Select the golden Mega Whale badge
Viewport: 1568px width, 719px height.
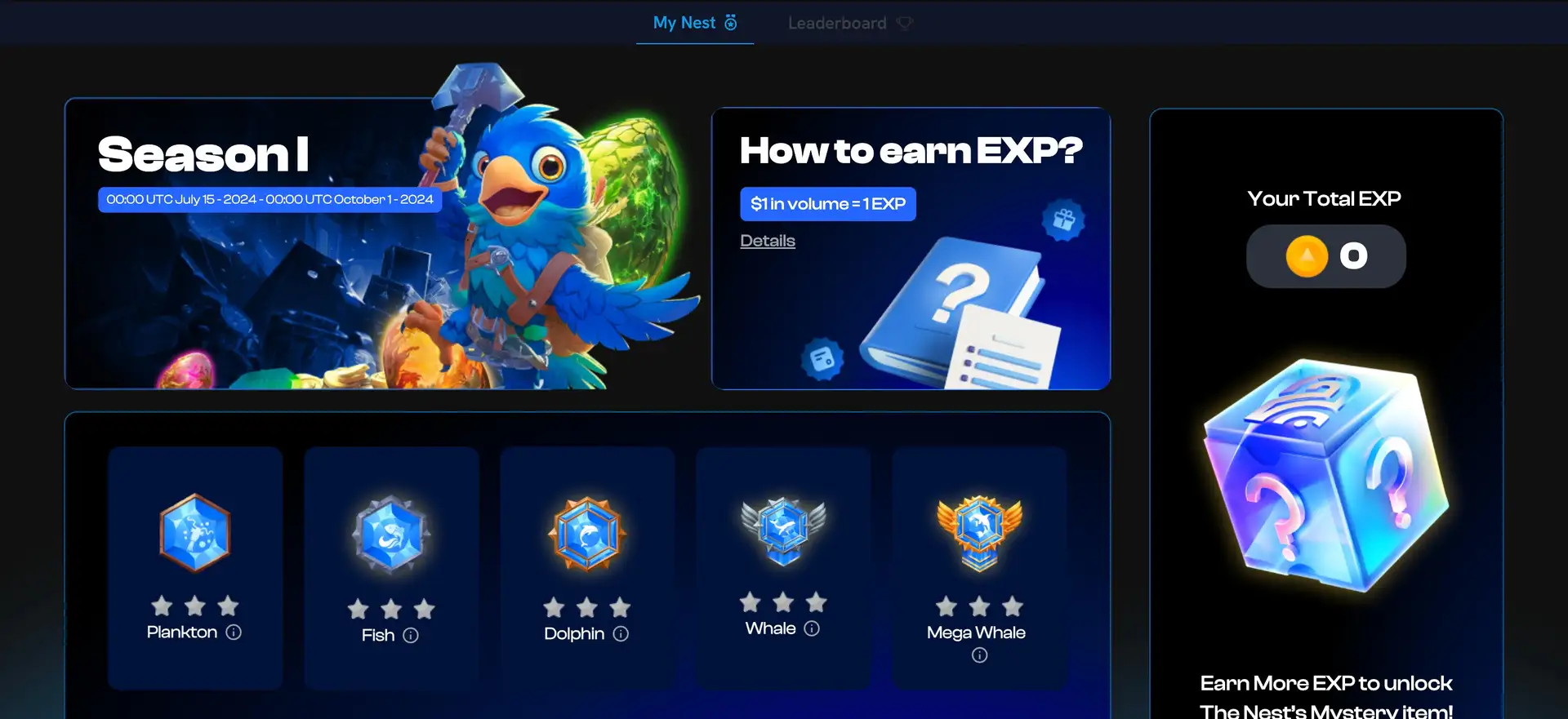tap(979, 533)
